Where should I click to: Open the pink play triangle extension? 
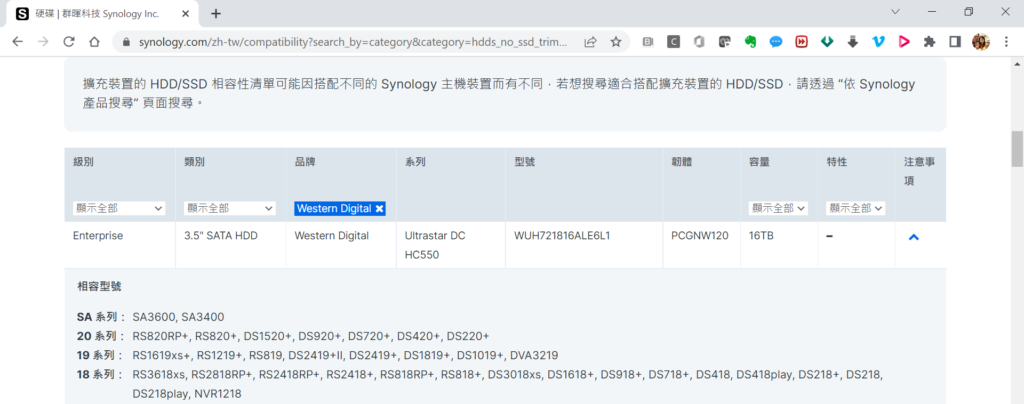(x=904, y=42)
